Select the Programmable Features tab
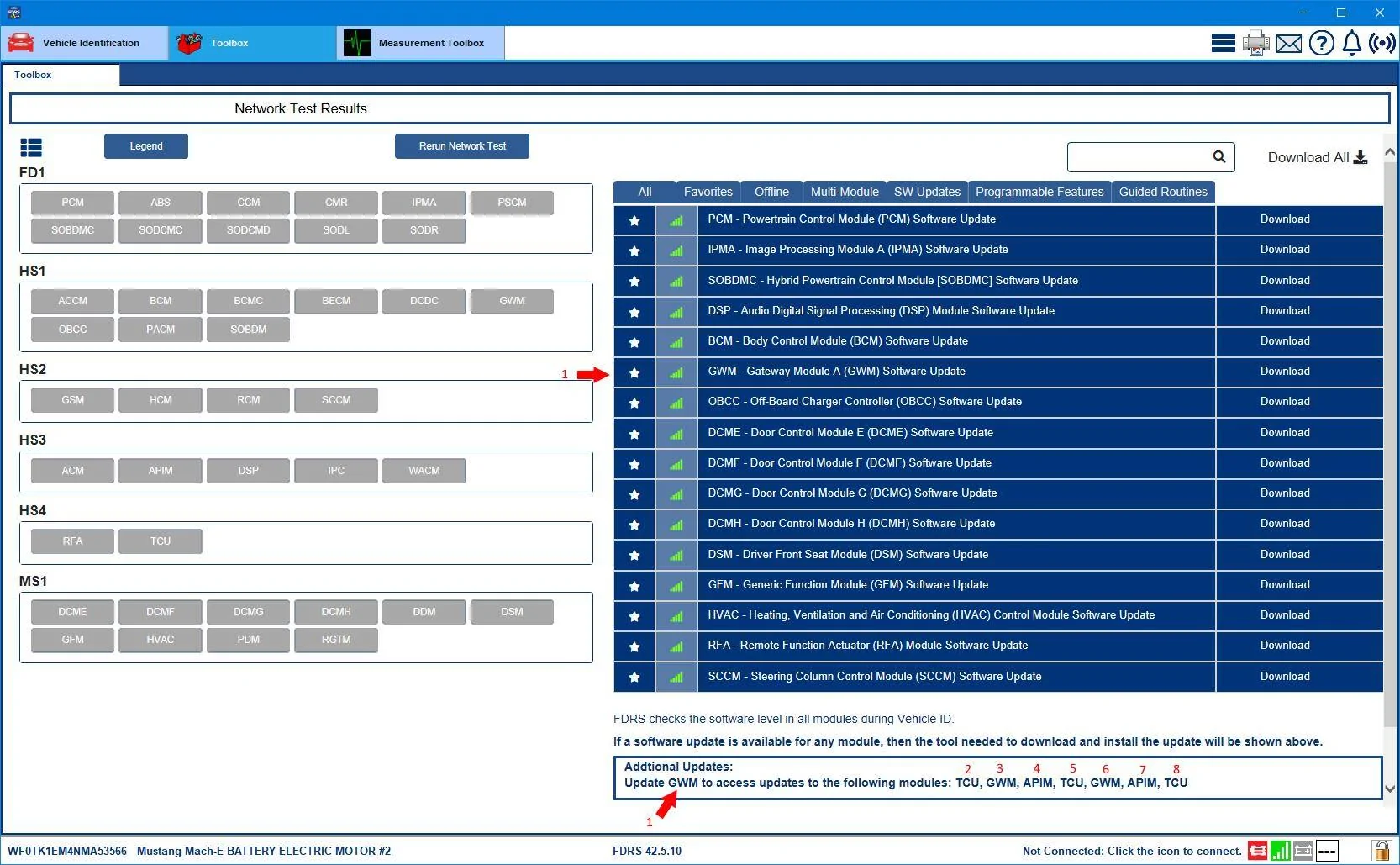1400x865 pixels. point(1039,192)
